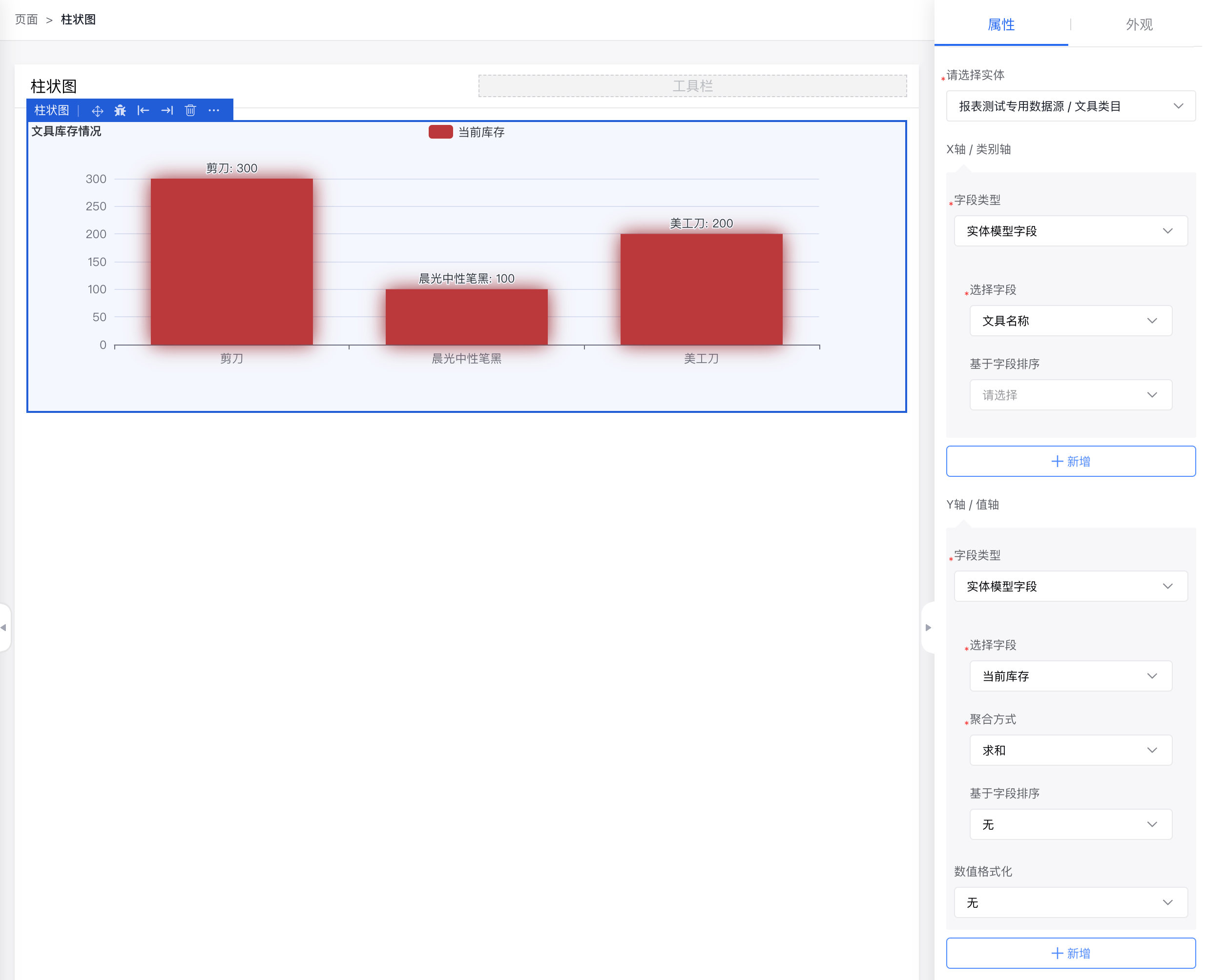Viewport: 1205px width, 980px height.
Task: Click the insert-after (right arrow bar) icon
Action: click(167, 111)
